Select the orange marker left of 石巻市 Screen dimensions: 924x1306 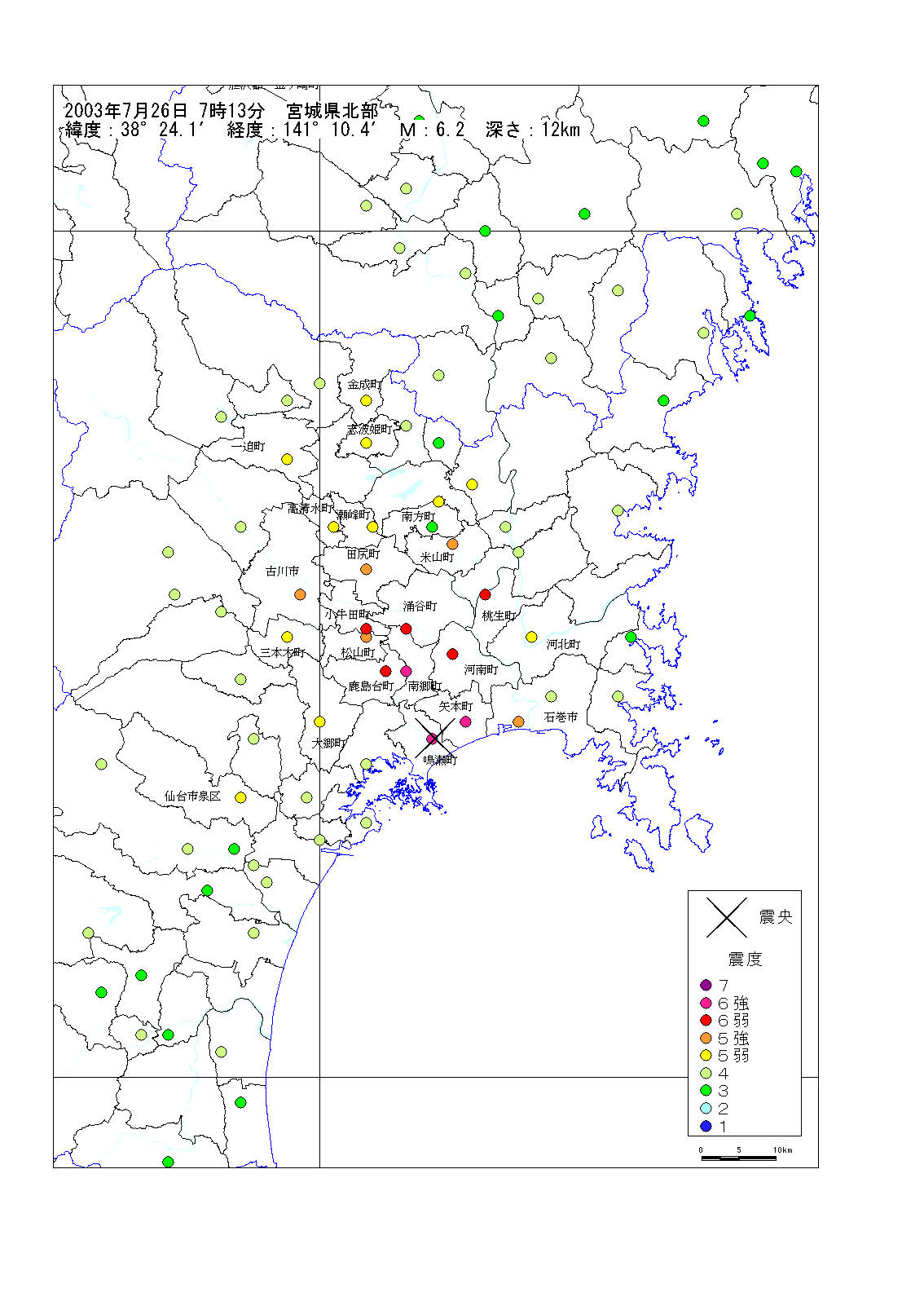[518, 721]
